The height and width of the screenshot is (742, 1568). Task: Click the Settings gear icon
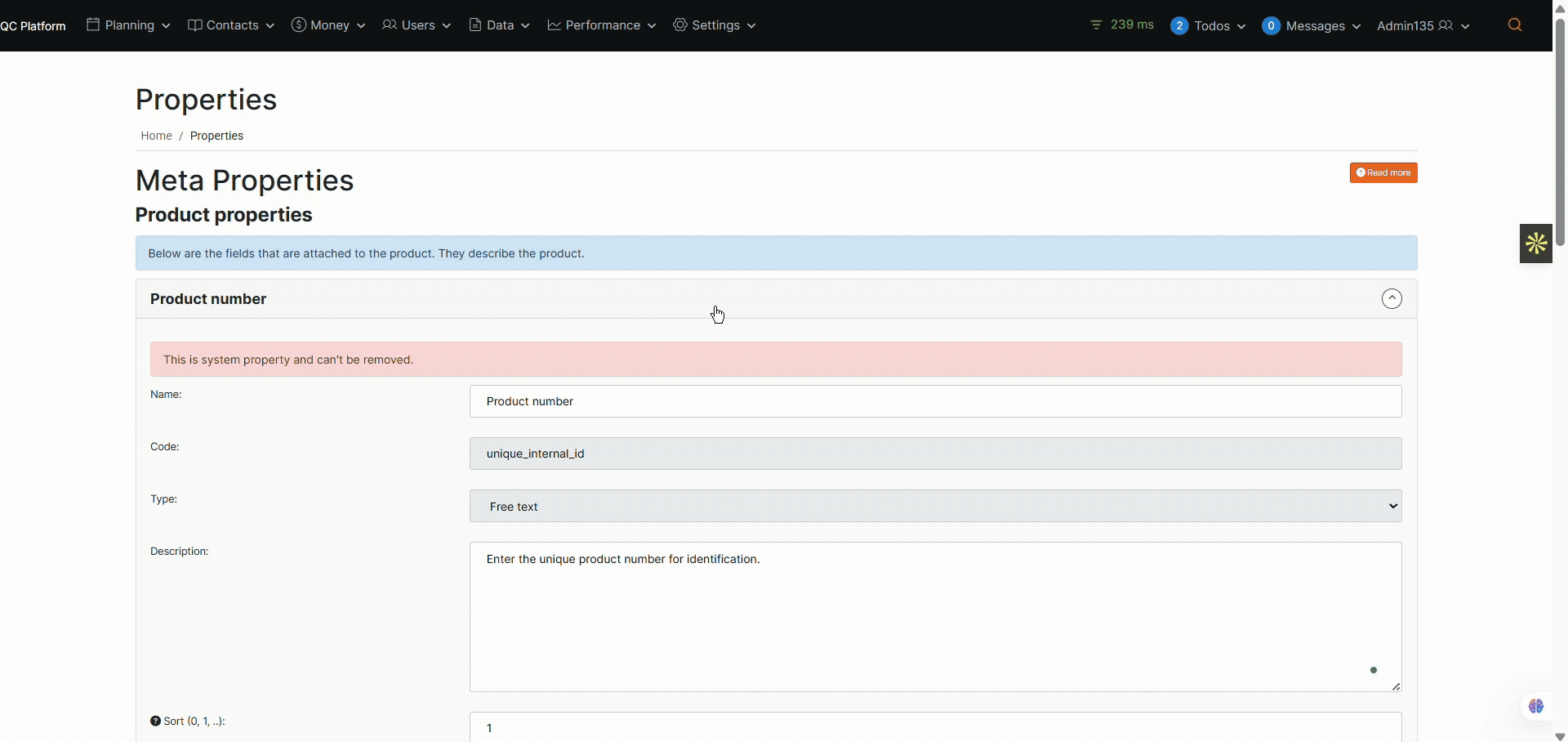click(x=681, y=25)
